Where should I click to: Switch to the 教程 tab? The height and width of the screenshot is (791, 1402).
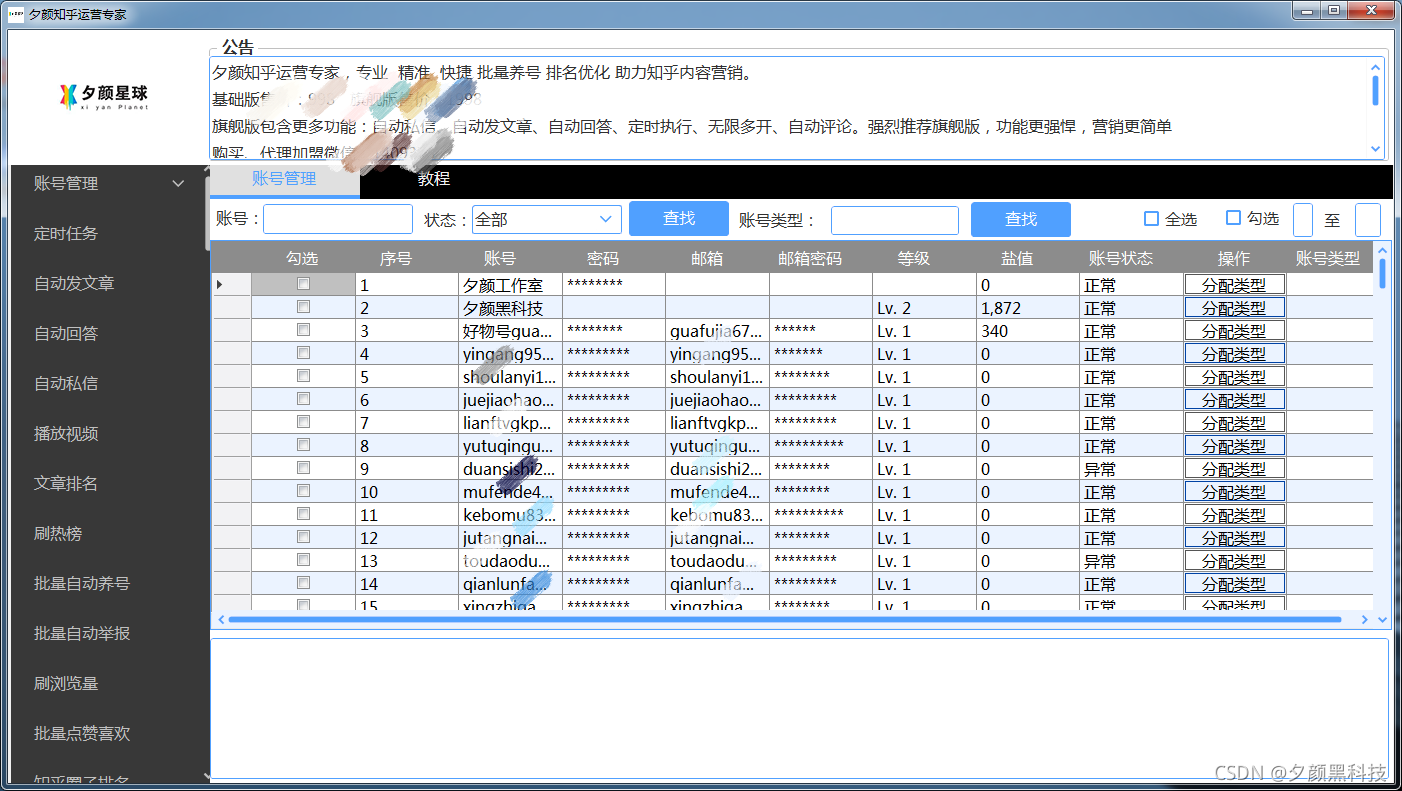[434, 179]
